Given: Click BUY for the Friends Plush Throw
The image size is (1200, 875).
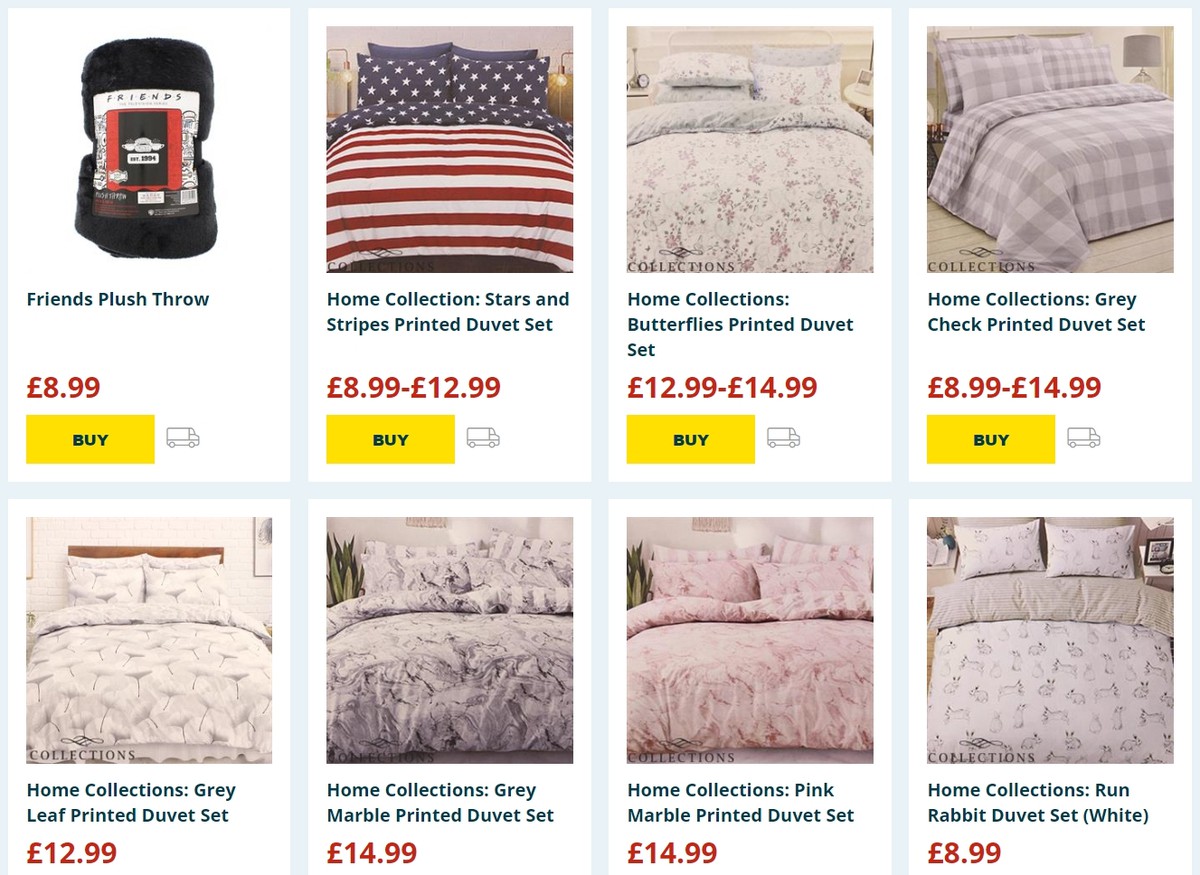Looking at the screenshot, I should [90, 438].
